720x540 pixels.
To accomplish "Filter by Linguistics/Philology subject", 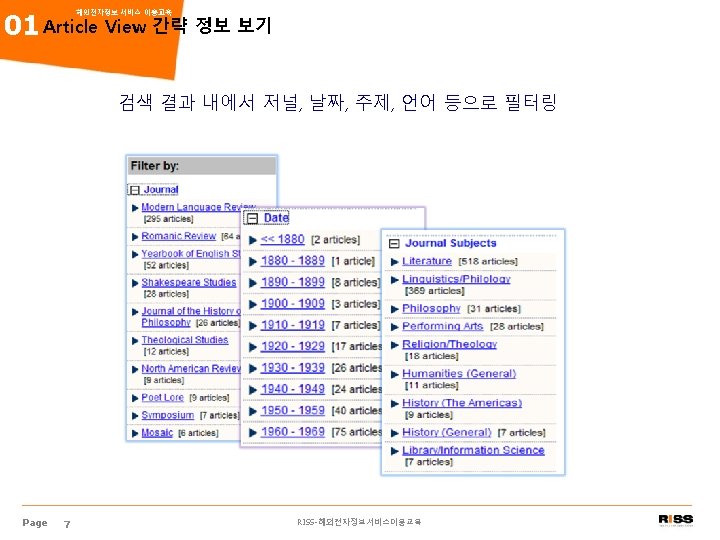I will pyautogui.click(x=456, y=279).
